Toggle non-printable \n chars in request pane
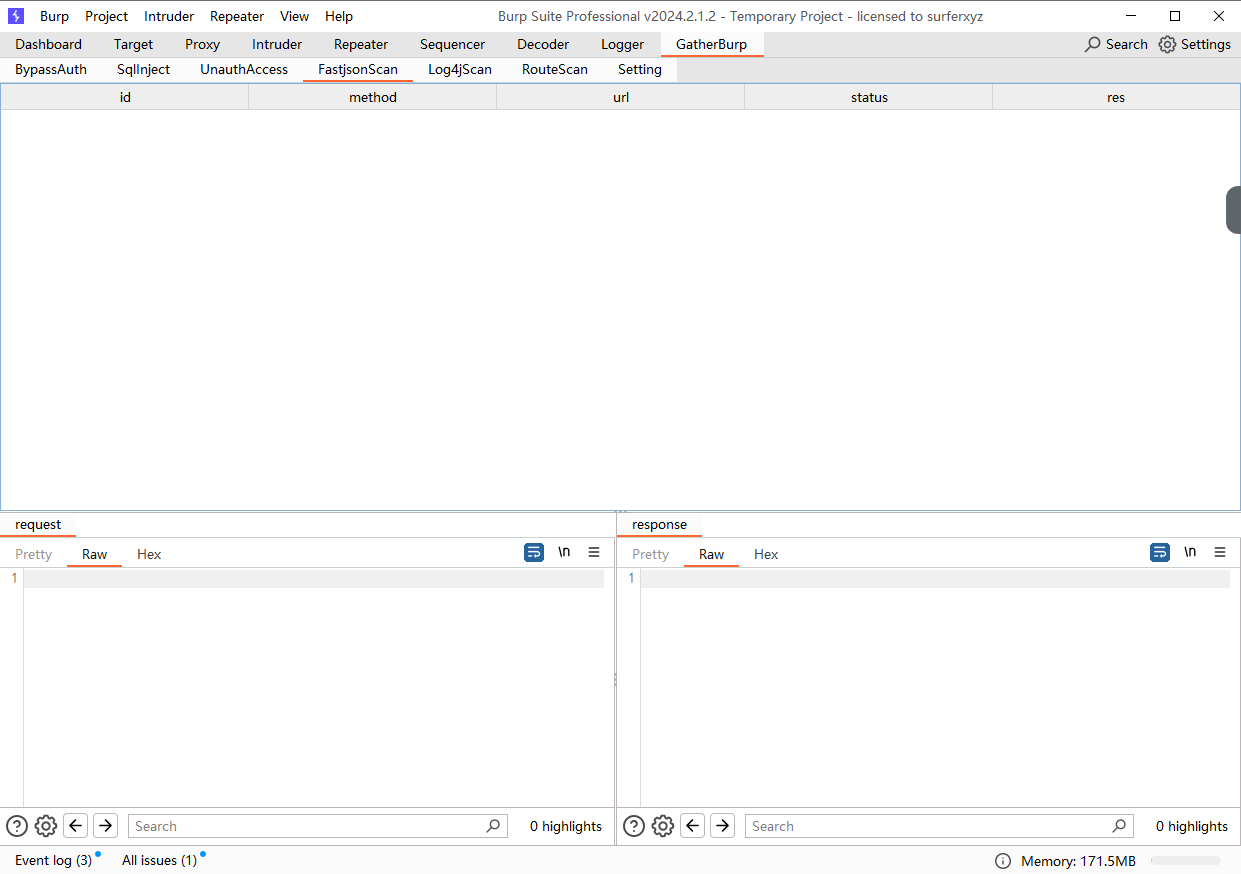Image resolution: width=1241 pixels, height=874 pixels. tap(564, 552)
